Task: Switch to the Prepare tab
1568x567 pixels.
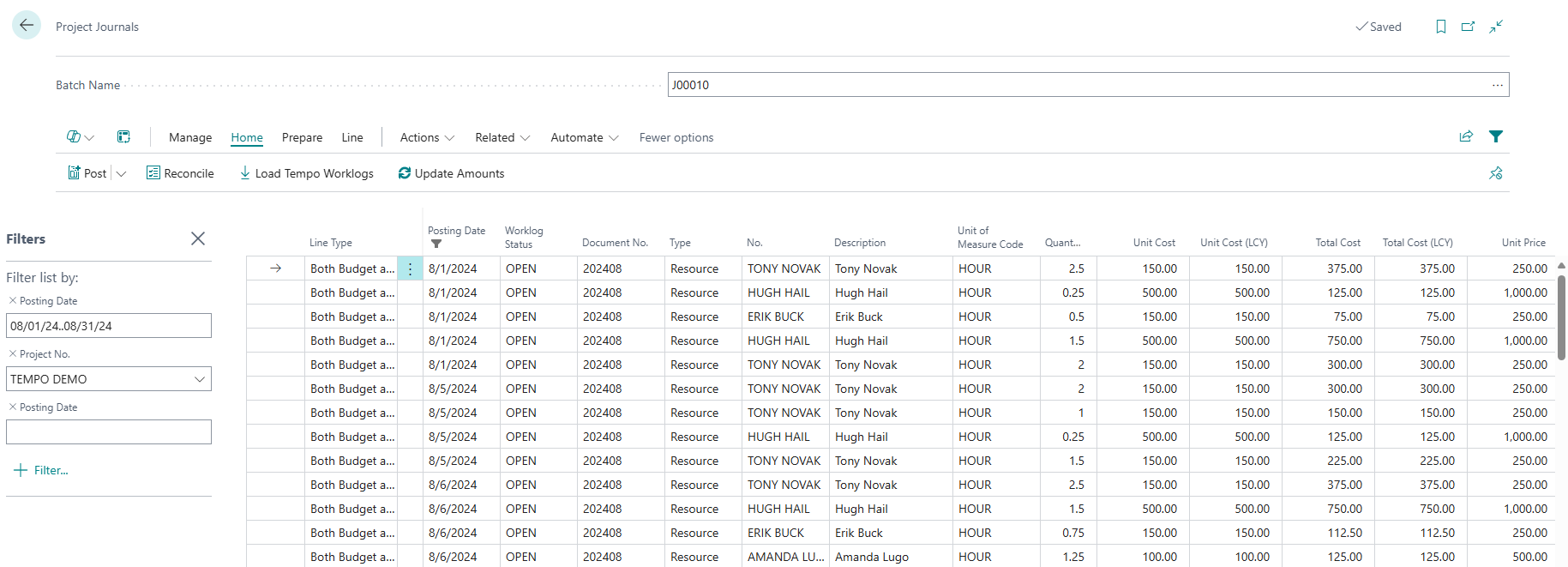Action: click(x=302, y=137)
